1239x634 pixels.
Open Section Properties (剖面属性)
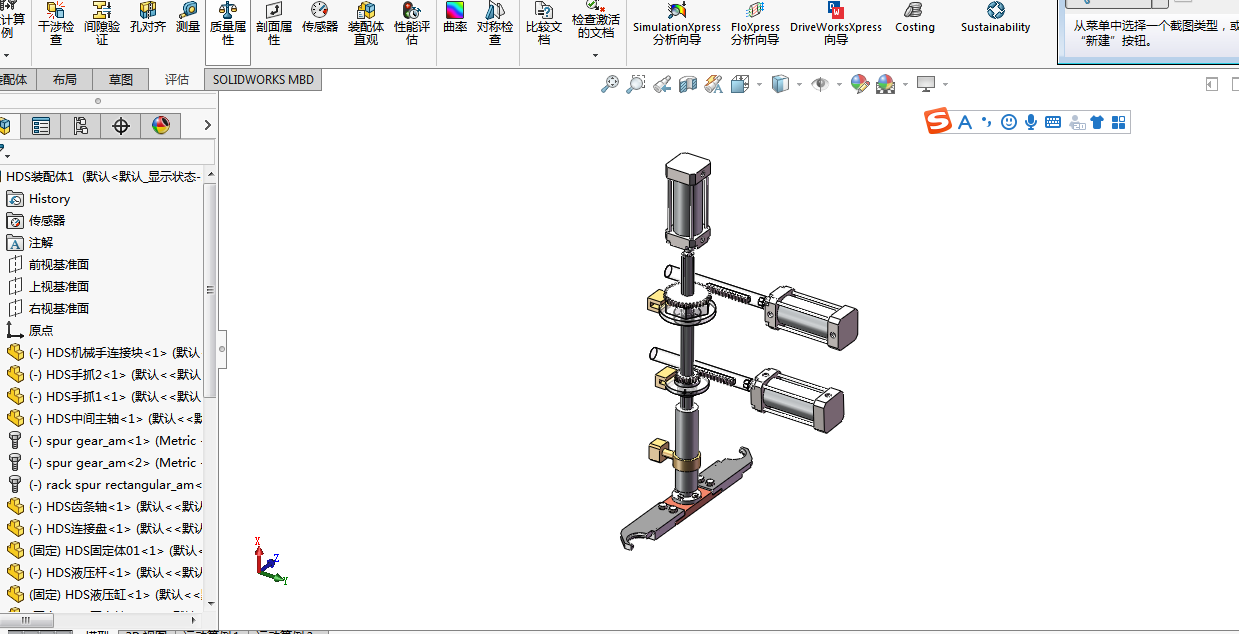[274, 24]
